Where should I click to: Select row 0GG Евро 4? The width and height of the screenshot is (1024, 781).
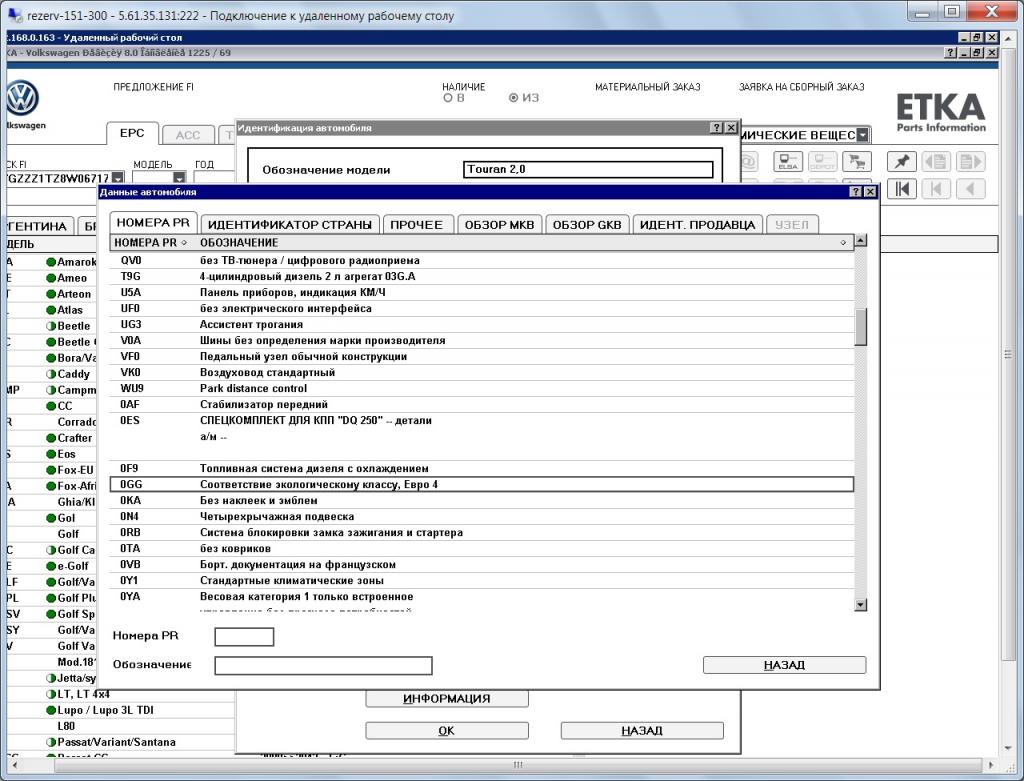(482, 485)
